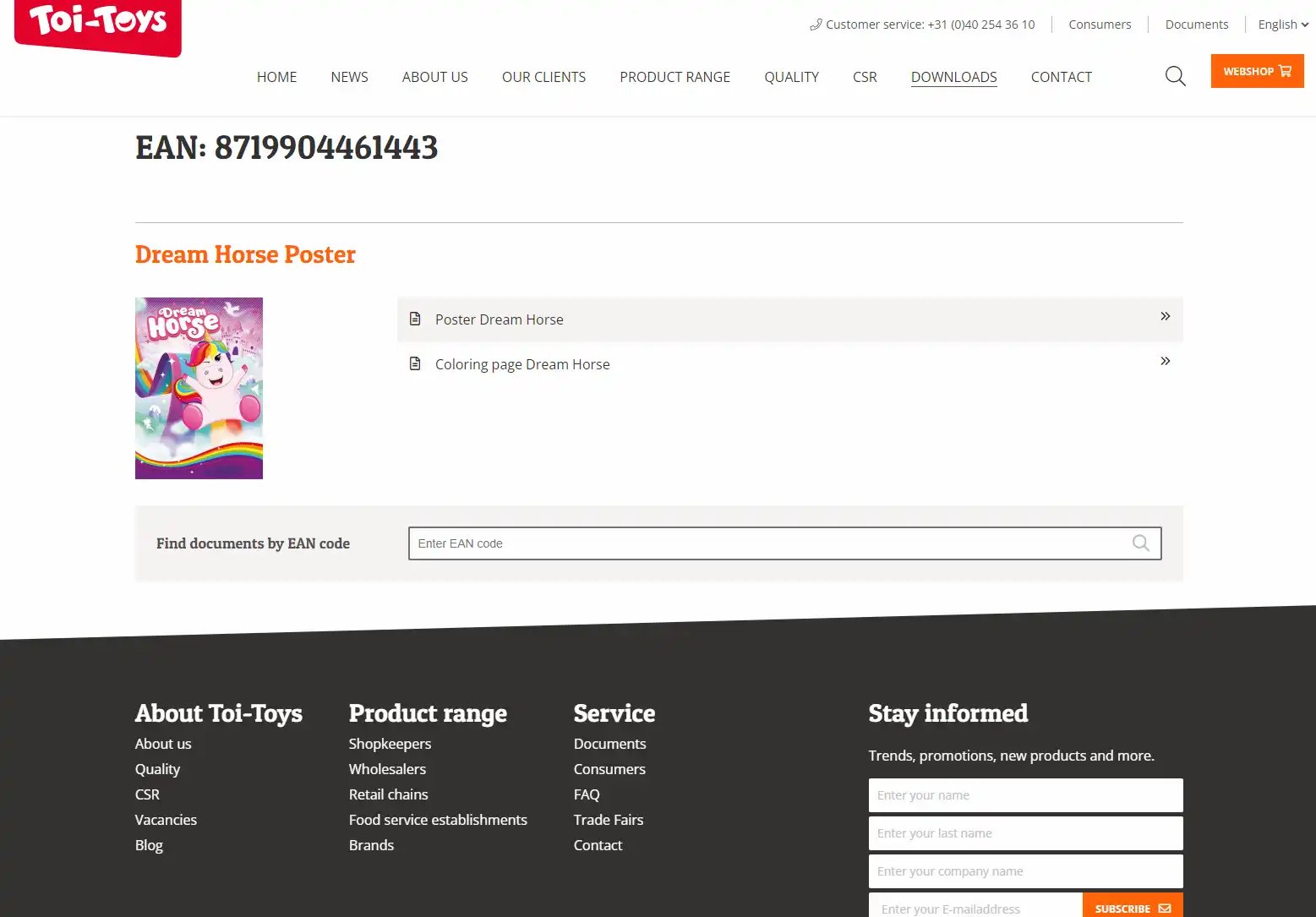Open the NEWS menu item
The width and height of the screenshot is (1316, 917).
point(349,77)
